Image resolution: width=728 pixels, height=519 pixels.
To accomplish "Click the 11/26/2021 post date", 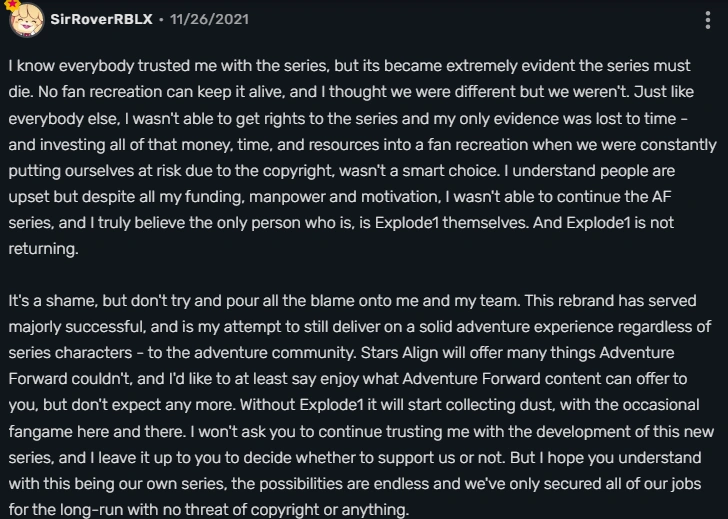I will click(210, 19).
